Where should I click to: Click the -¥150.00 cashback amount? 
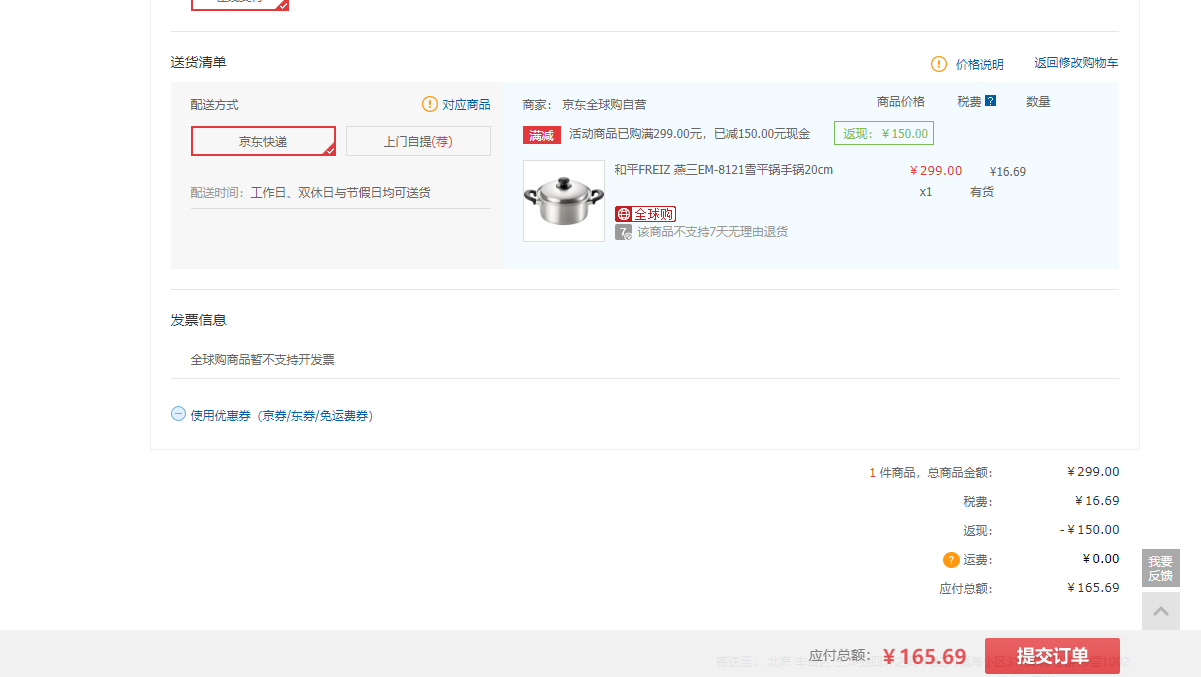click(1090, 530)
